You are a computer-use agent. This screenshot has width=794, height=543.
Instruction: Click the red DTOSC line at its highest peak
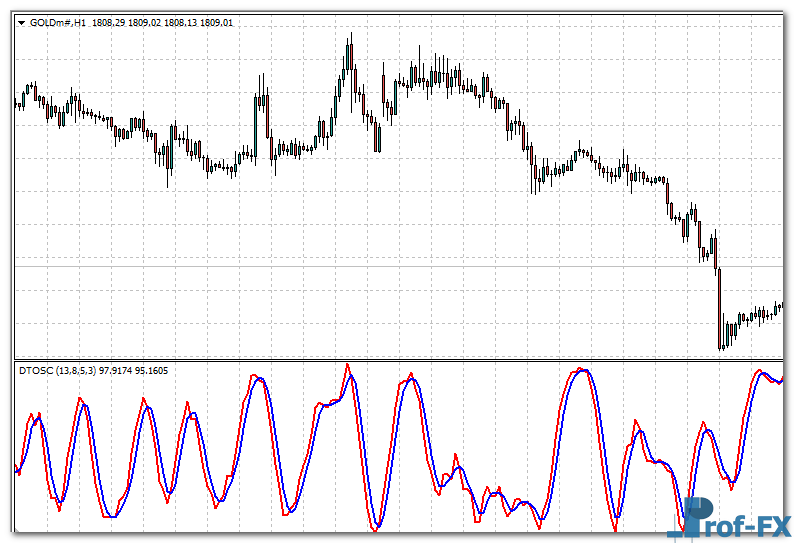(348, 365)
